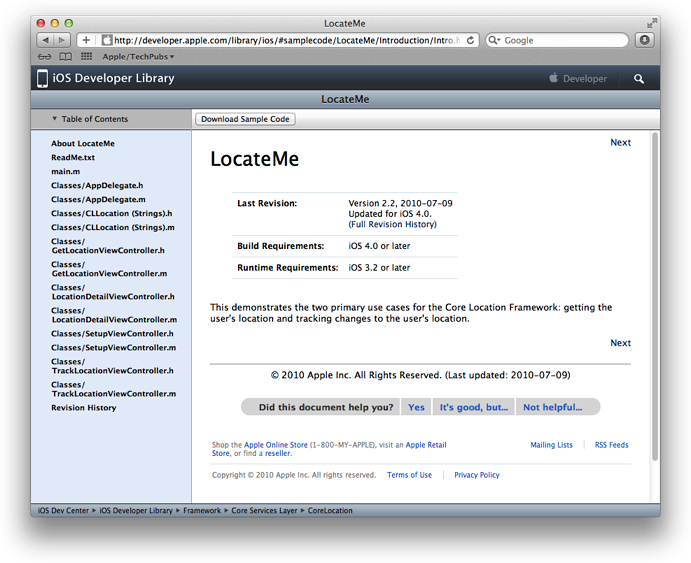Open Classes/SetupViewController.m

click(x=114, y=348)
